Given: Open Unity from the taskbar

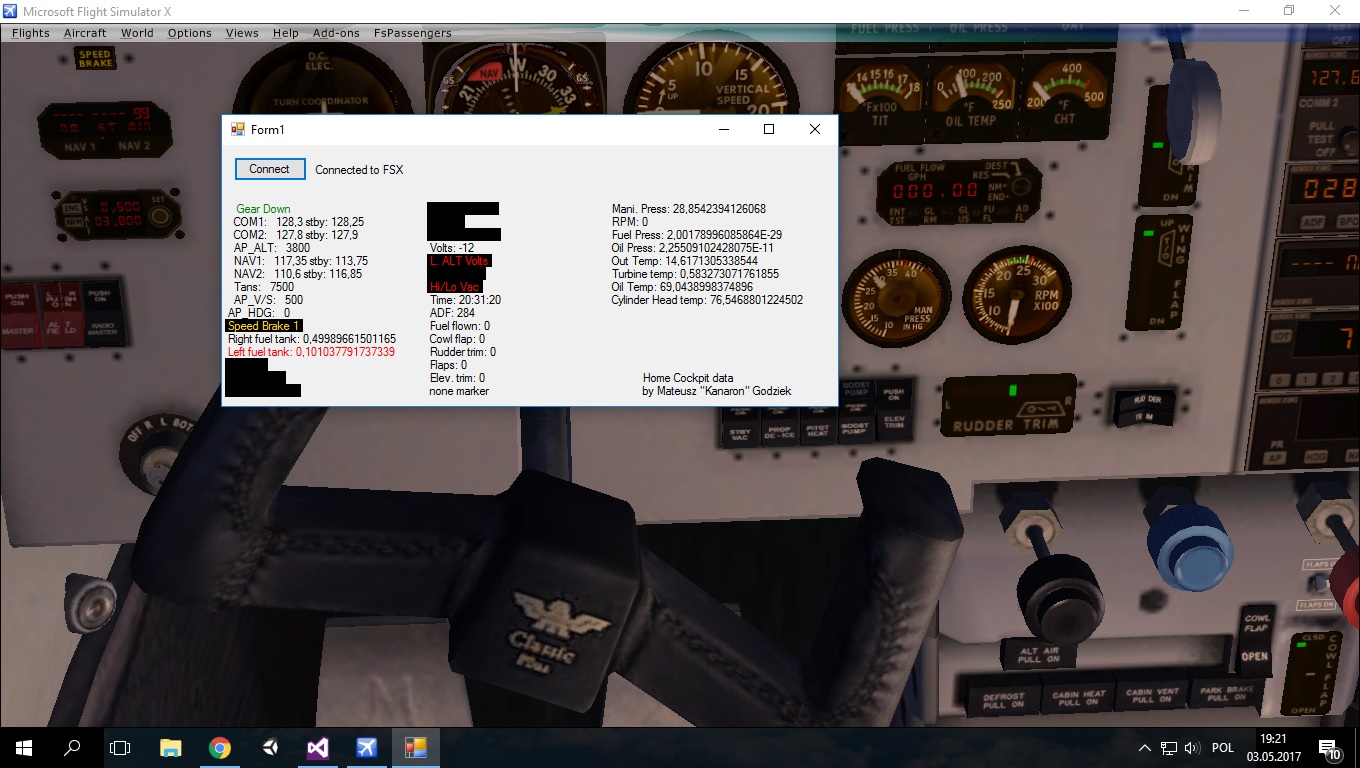Looking at the screenshot, I should click(x=270, y=748).
